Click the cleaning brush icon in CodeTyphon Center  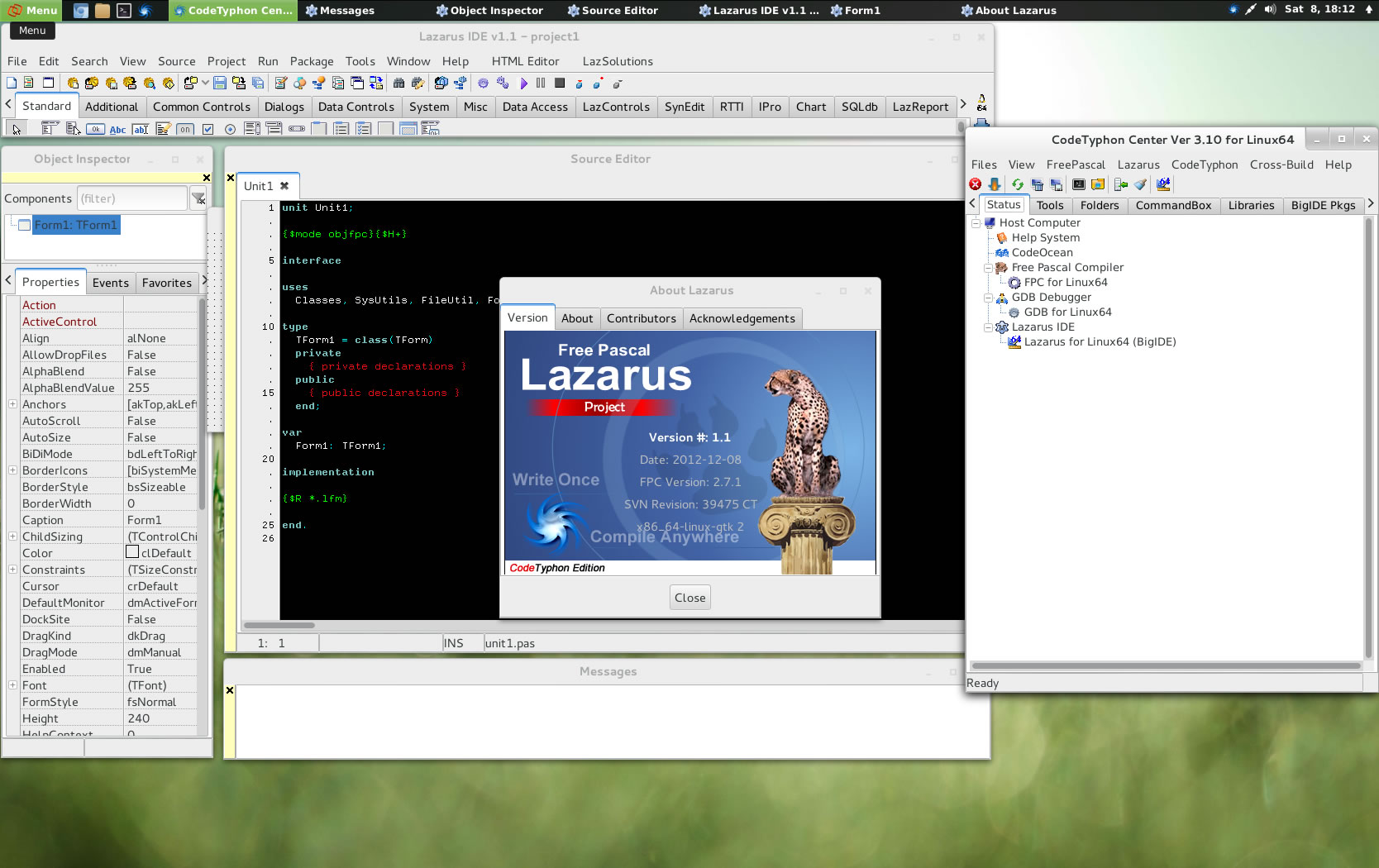click(x=1140, y=184)
